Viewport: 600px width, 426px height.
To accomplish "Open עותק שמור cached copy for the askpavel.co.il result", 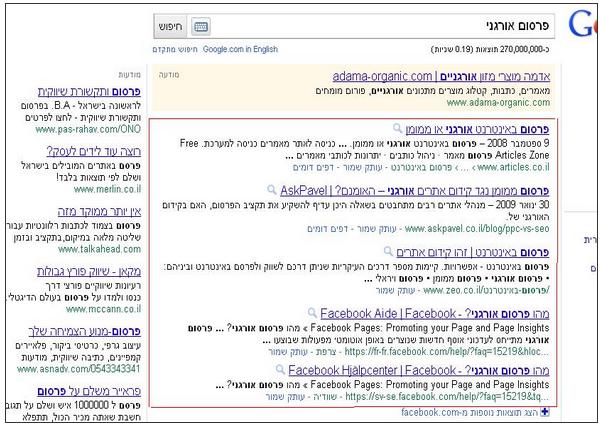I will [x=376, y=229].
